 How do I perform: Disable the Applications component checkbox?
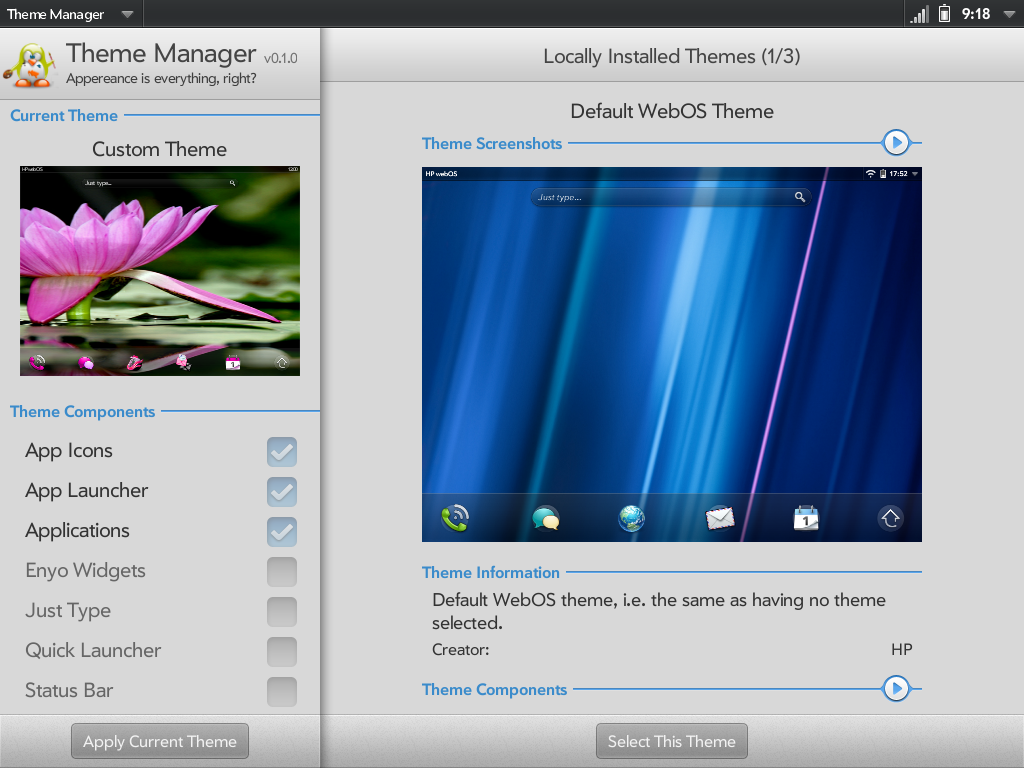[x=282, y=532]
